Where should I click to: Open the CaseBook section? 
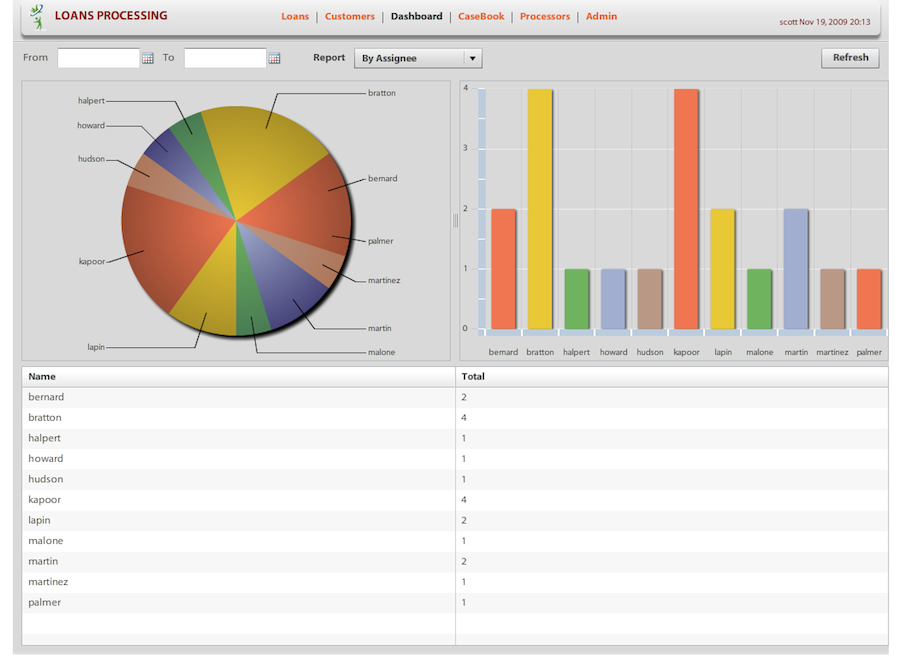481,16
